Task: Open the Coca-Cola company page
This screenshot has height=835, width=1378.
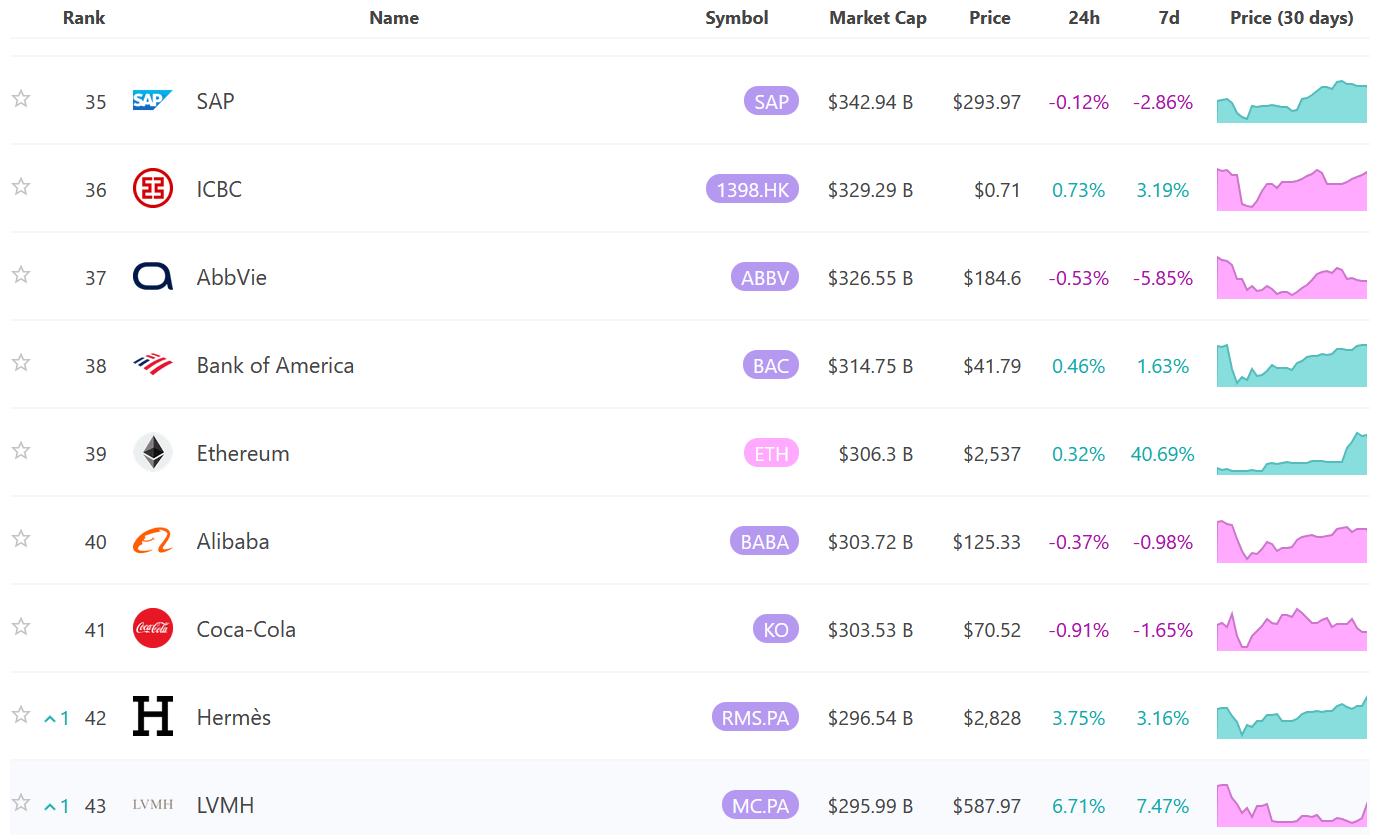Action: click(246, 629)
